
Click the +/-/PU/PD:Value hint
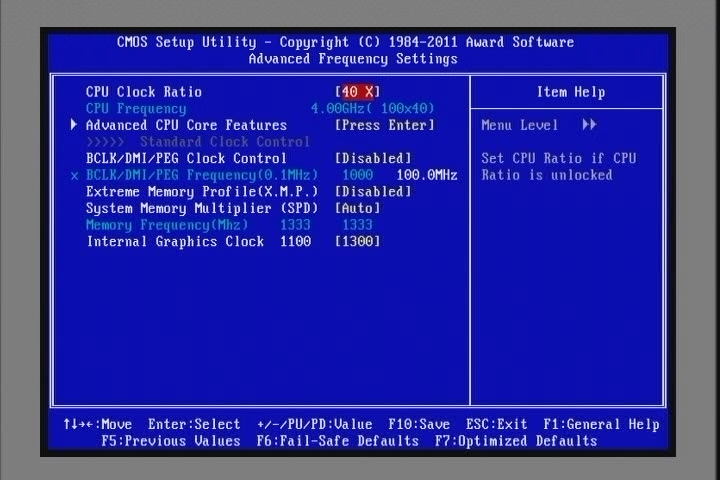pos(315,424)
